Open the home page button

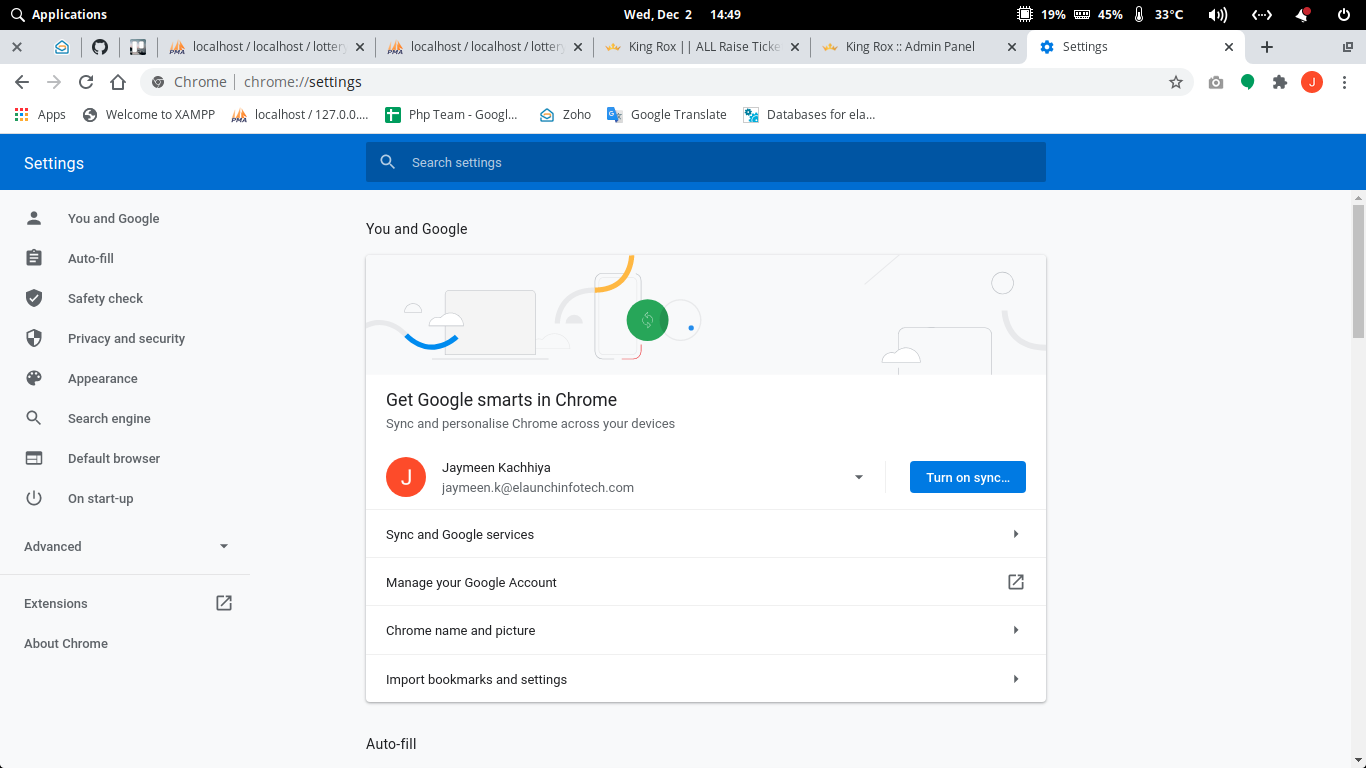coord(118,82)
